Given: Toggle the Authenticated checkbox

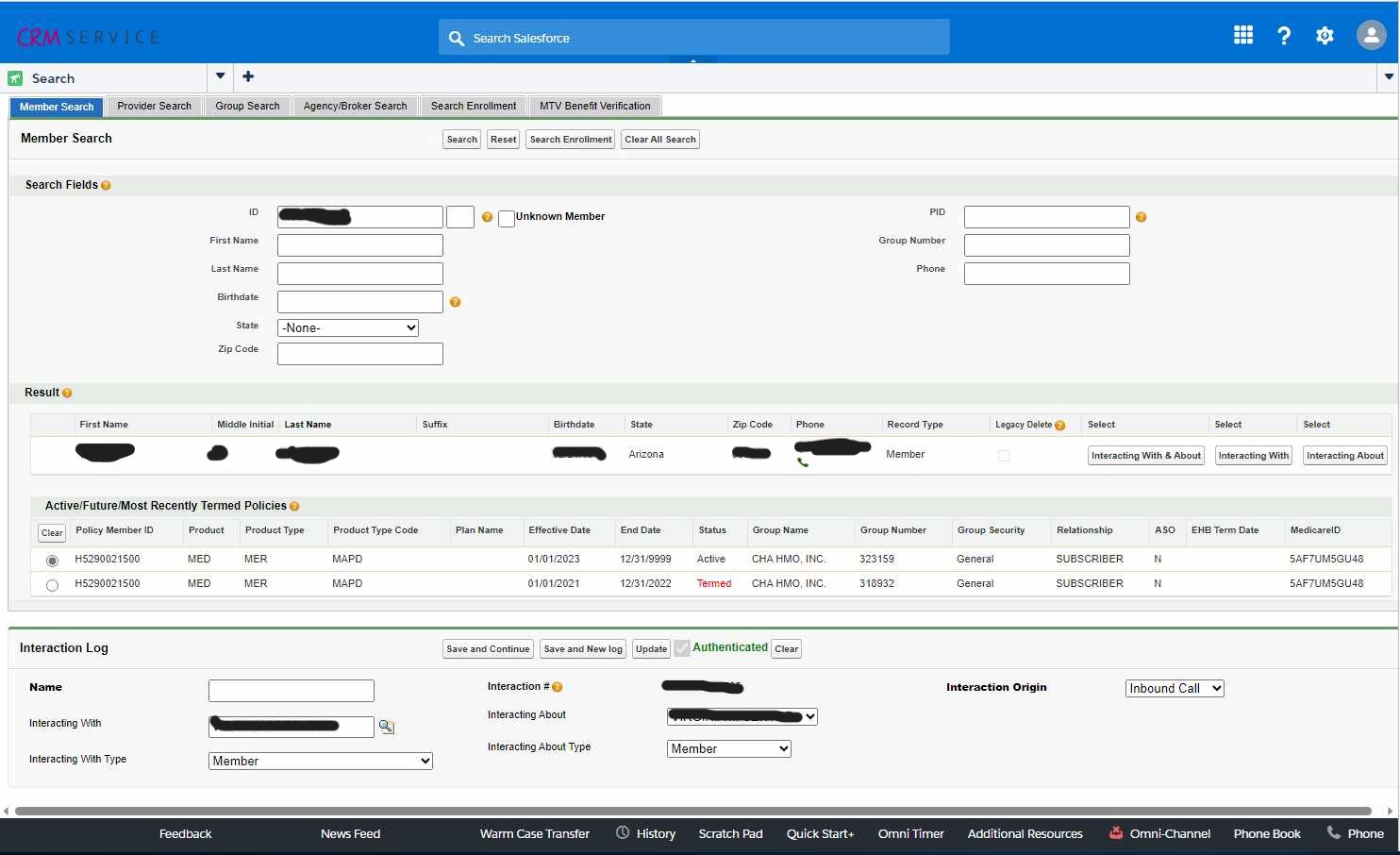Looking at the screenshot, I should click(682, 648).
